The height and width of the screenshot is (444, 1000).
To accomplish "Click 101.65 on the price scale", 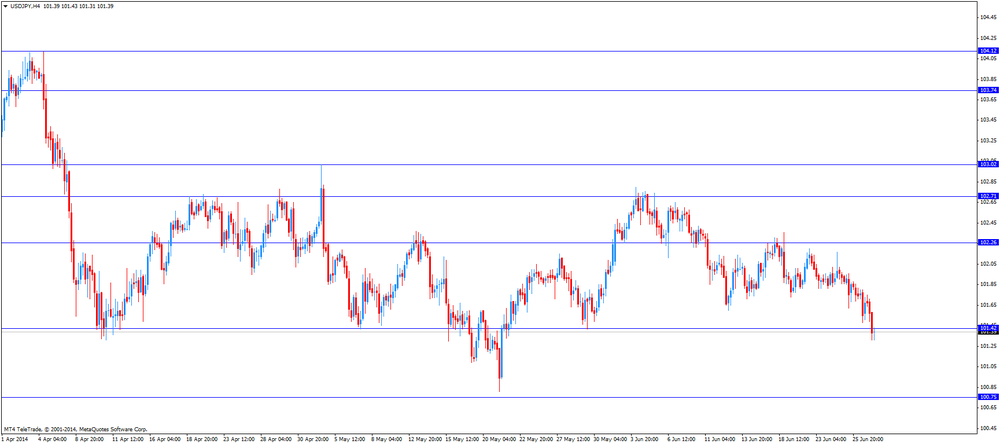I will click(x=989, y=304).
